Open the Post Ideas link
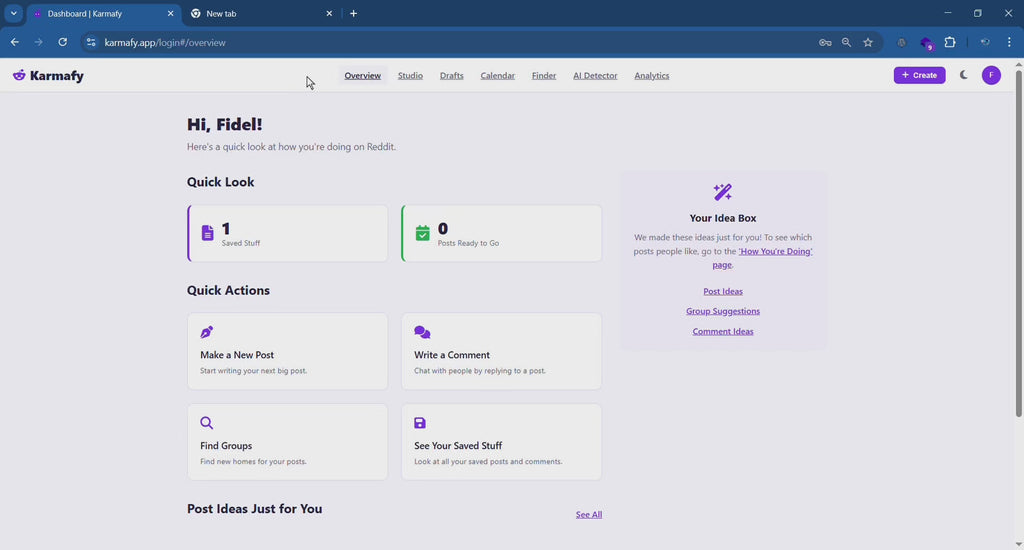Viewport: 1024px width, 550px height. click(x=723, y=292)
